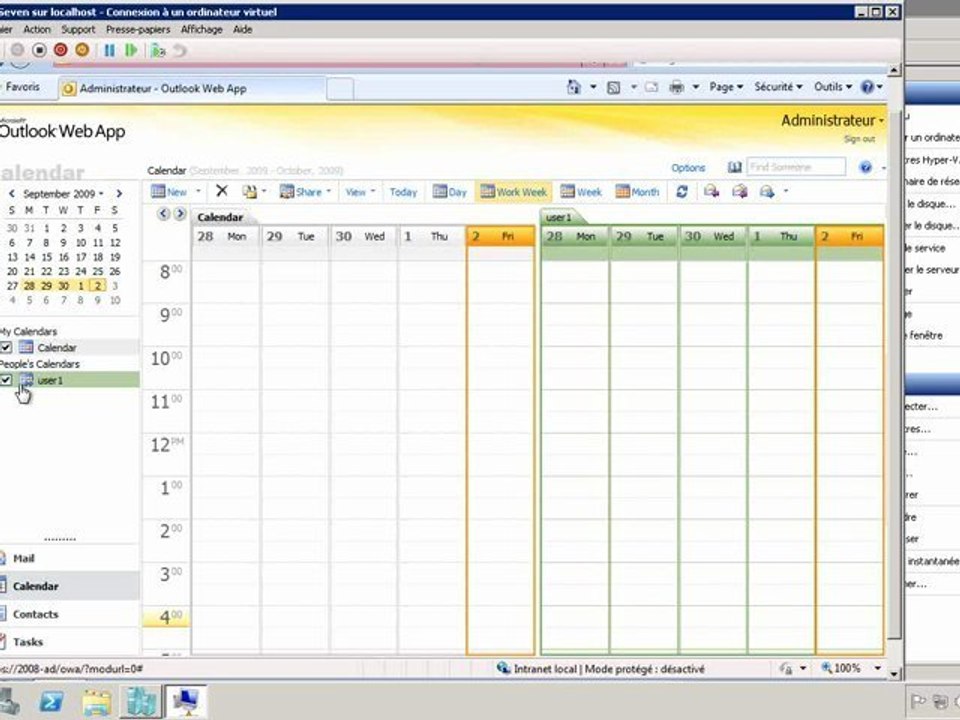Open Calendar in navigation pane
960x720 pixels.
[x=70, y=586]
